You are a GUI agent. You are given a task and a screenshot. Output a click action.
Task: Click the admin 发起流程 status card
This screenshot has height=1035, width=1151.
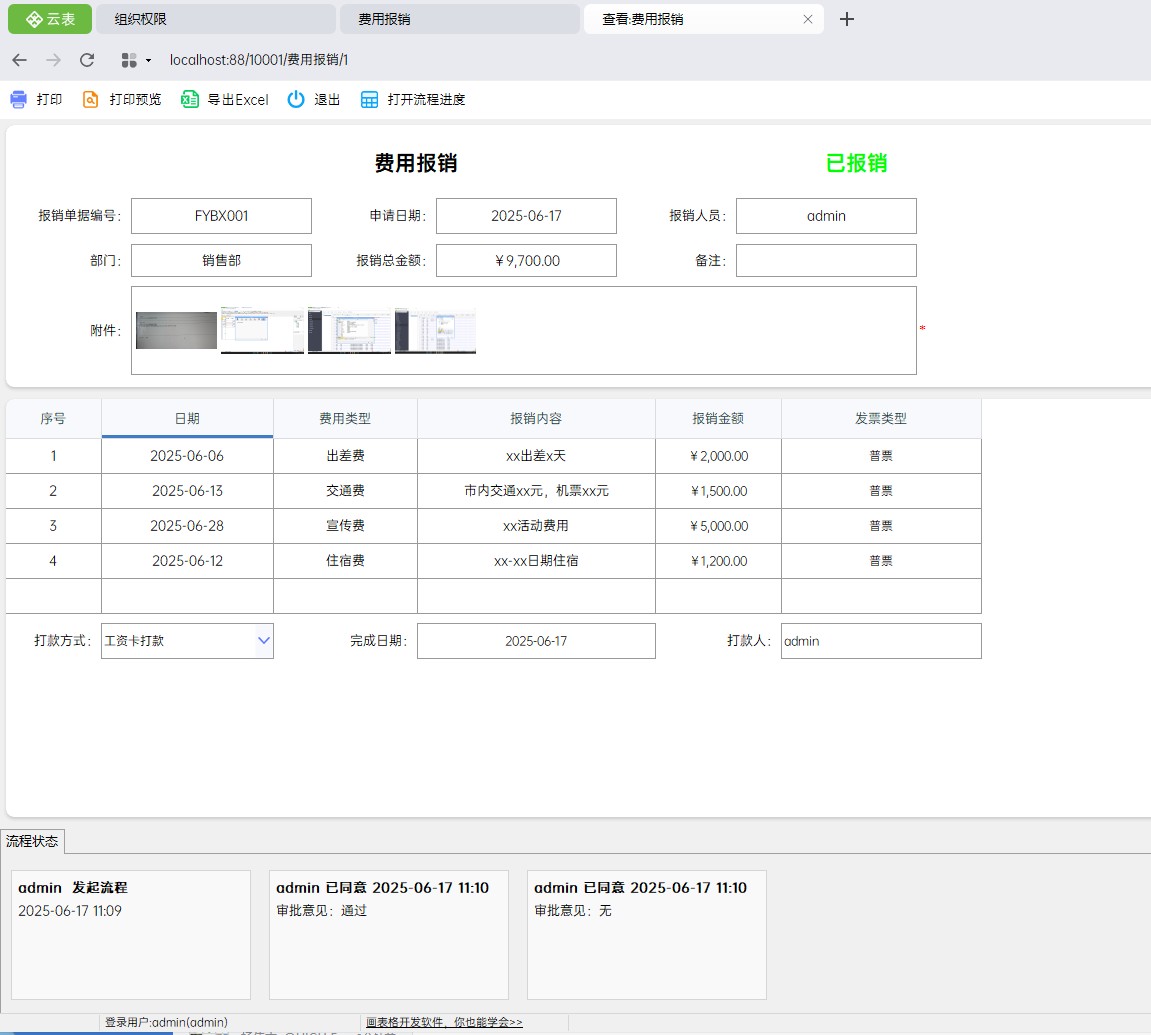tap(131, 935)
